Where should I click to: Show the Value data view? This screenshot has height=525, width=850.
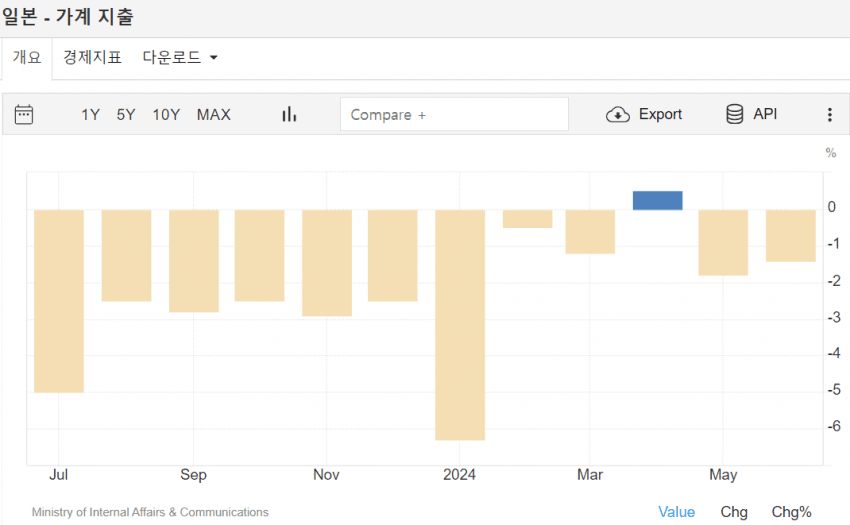(x=676, y=511)
